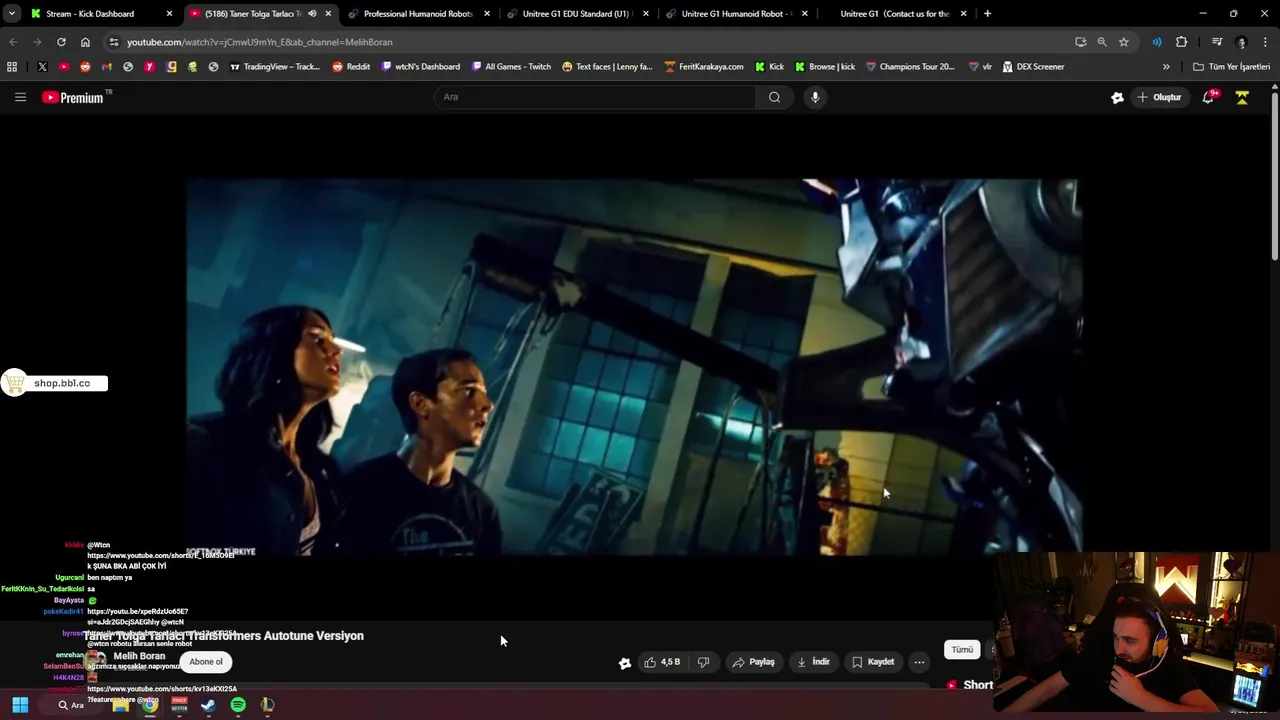Open the Oluştur create menu
Screen dimensions: 1280x720
[1160, 97]
